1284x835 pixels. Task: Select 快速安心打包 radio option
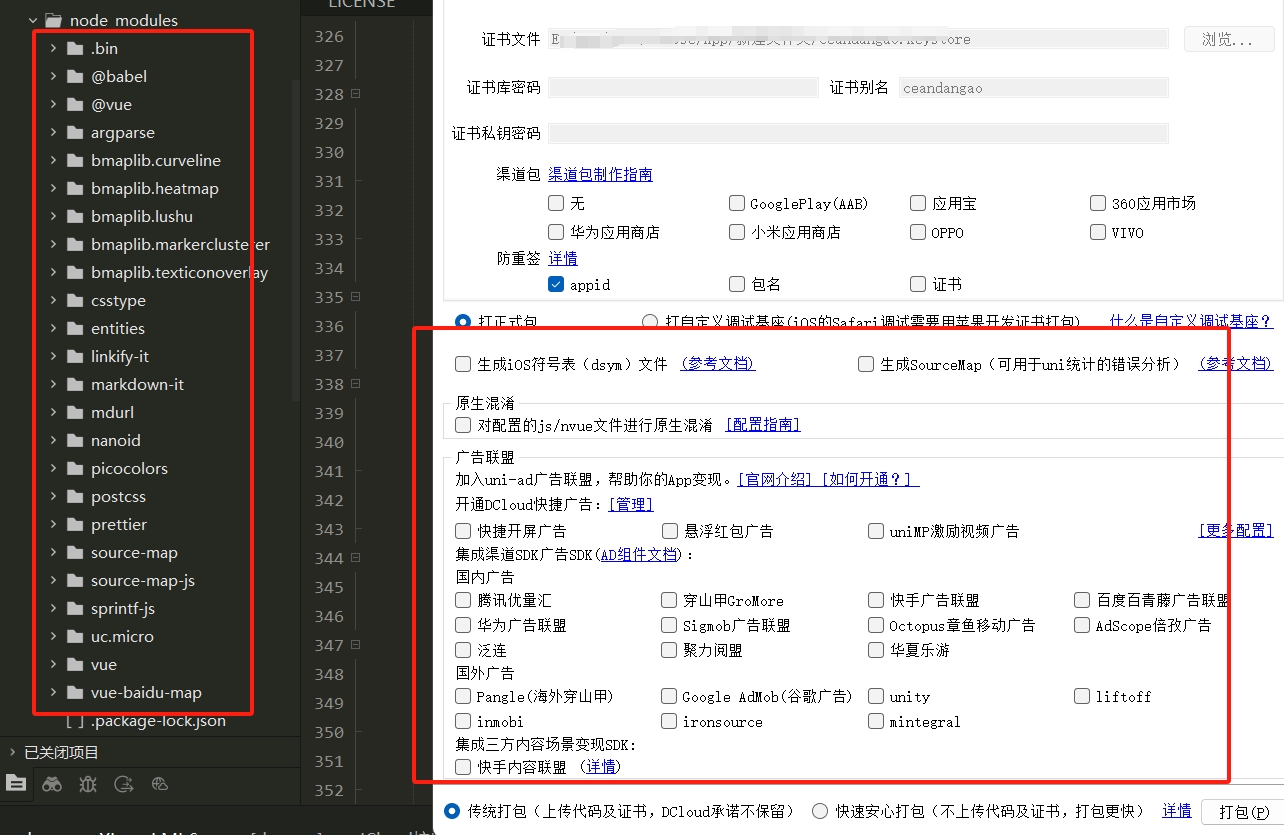[820, 811]
